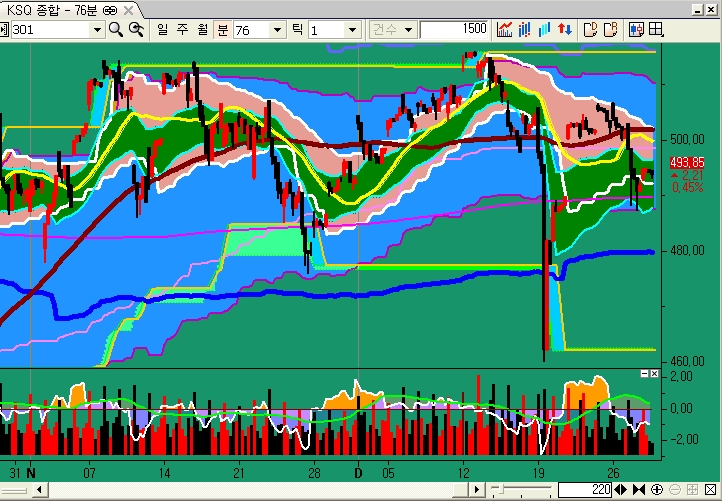722x501 pixels.
Task: Expand the 건수 count type dropdown
Action: click(408, 30)
